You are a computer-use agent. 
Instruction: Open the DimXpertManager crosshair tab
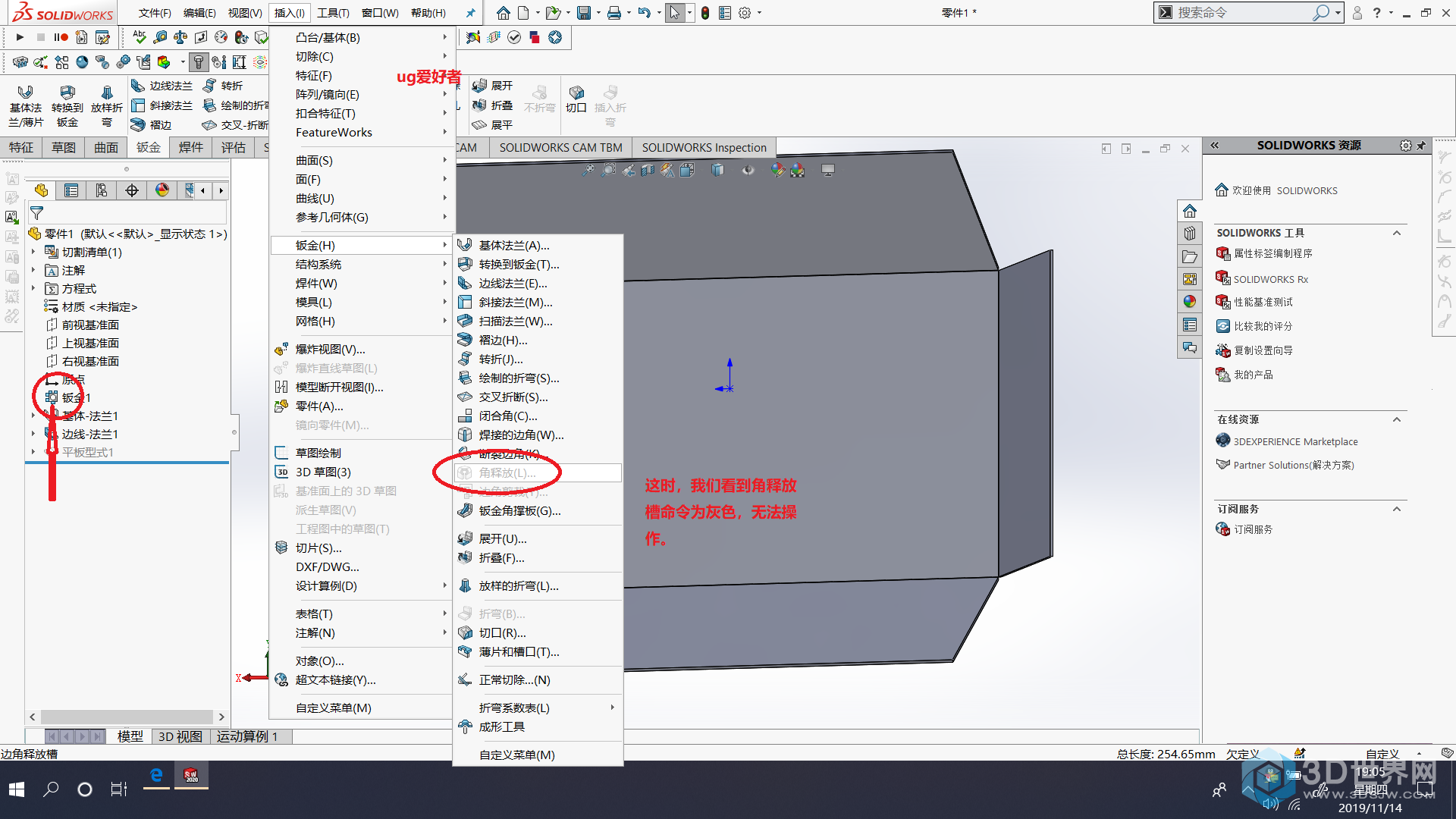point(132,190)
